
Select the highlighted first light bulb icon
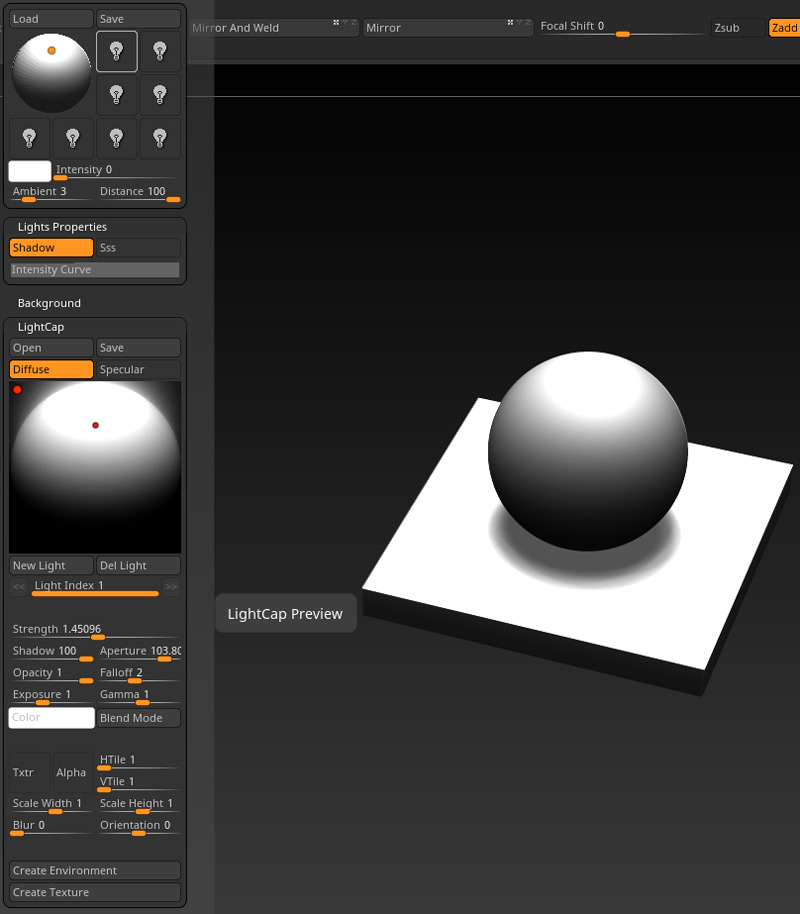coord(116,51)
